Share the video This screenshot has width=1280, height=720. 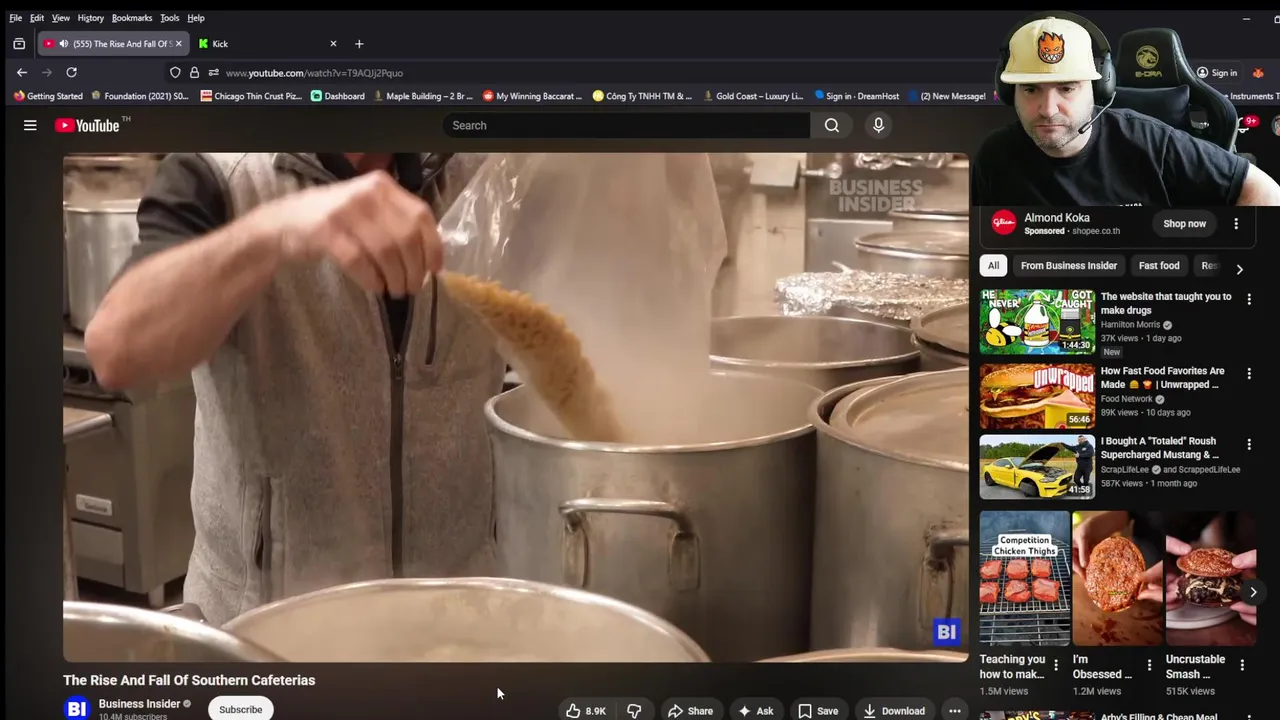[690, 711]
